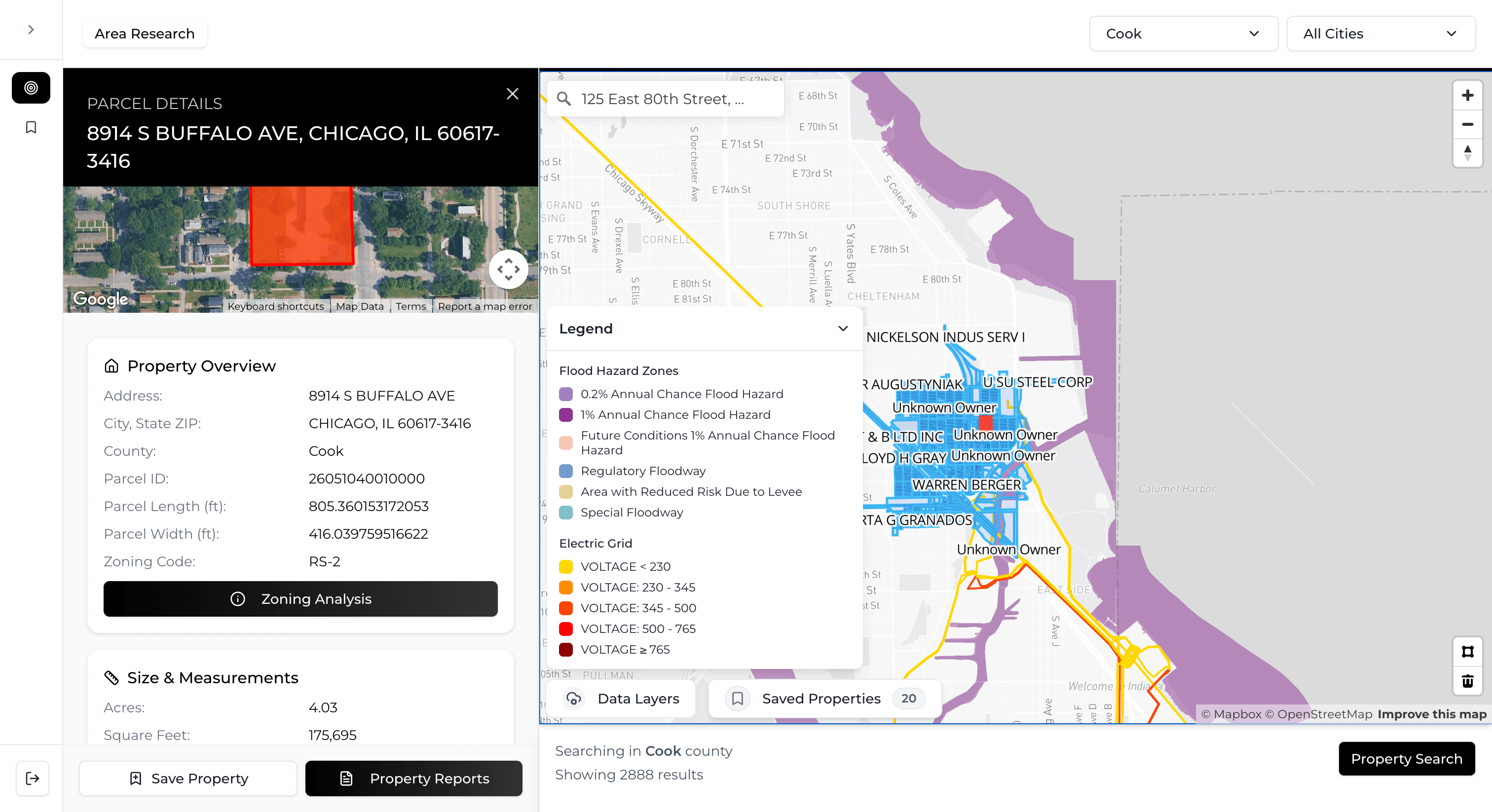The width and height of the screenshot is (1492, 812).
Task: Open Google map Terms link
Action: click(x=410, y=306)
